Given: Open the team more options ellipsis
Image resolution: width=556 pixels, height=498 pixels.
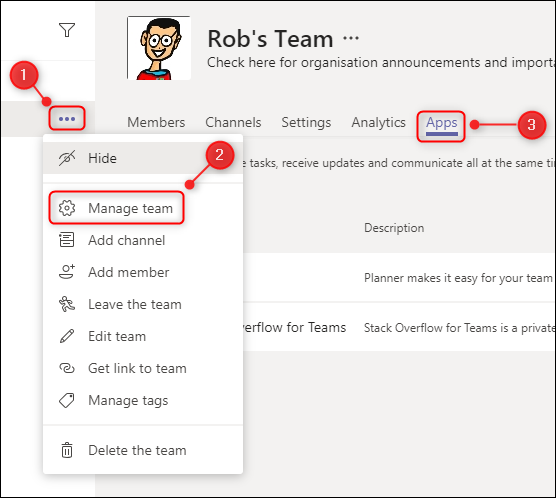Looking at the screenshot, I should 67,119.
